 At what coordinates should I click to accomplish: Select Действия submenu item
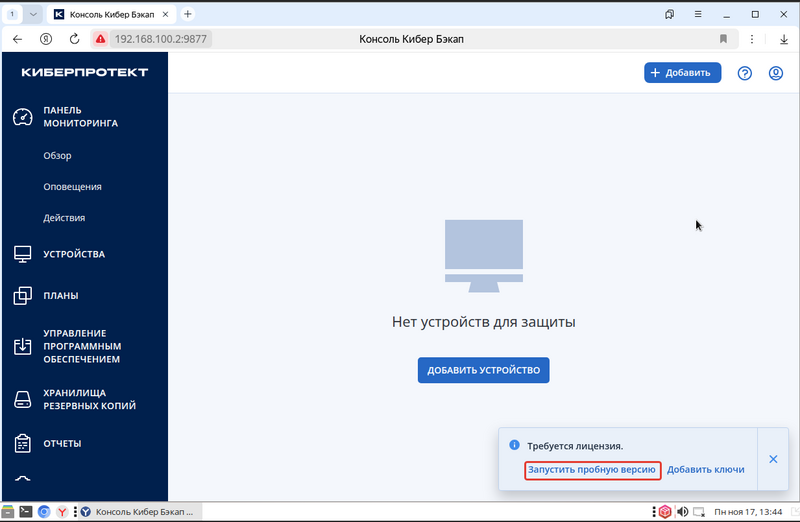click(x=64, y=218)
